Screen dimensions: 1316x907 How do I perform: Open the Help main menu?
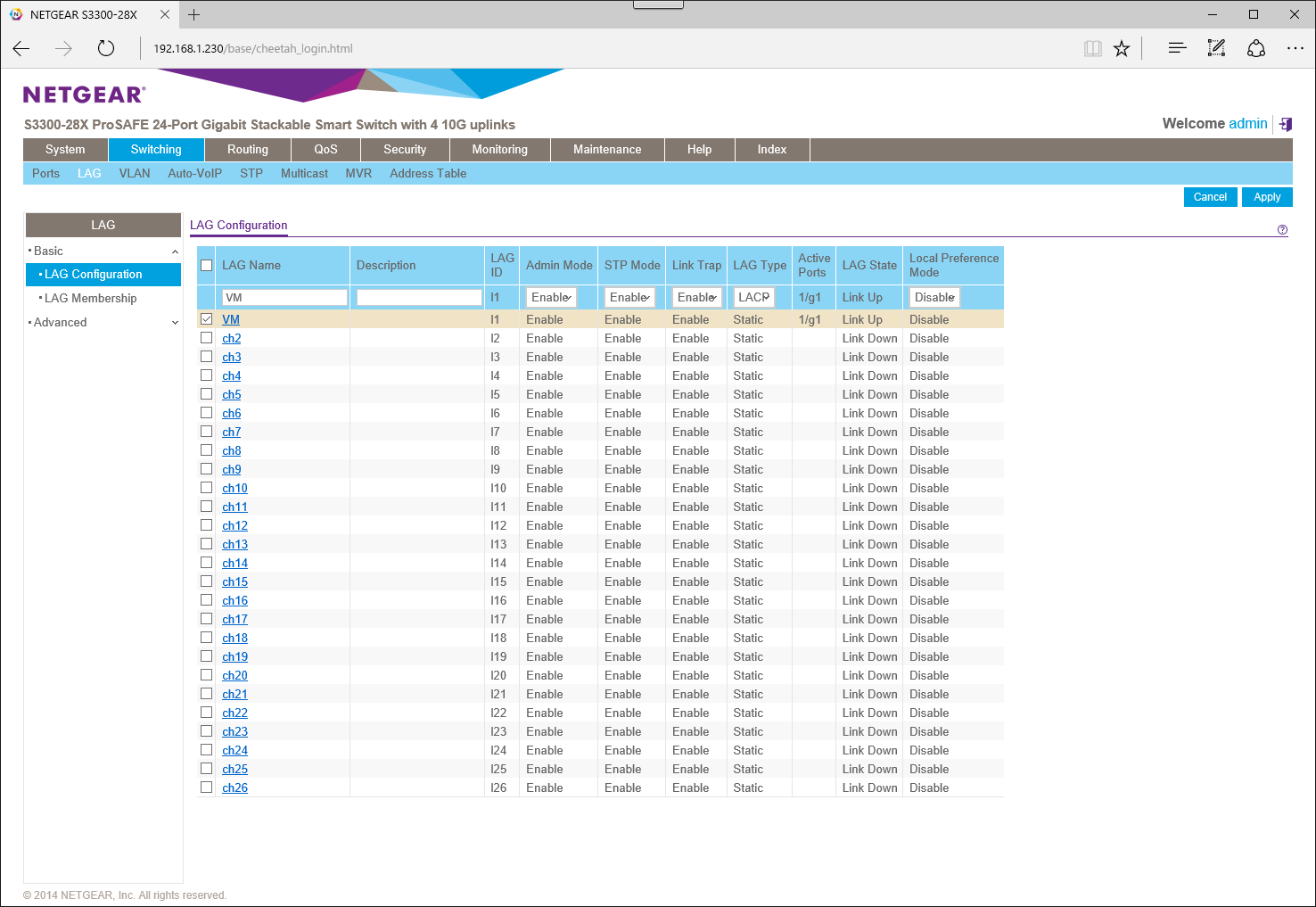point(700,150)
